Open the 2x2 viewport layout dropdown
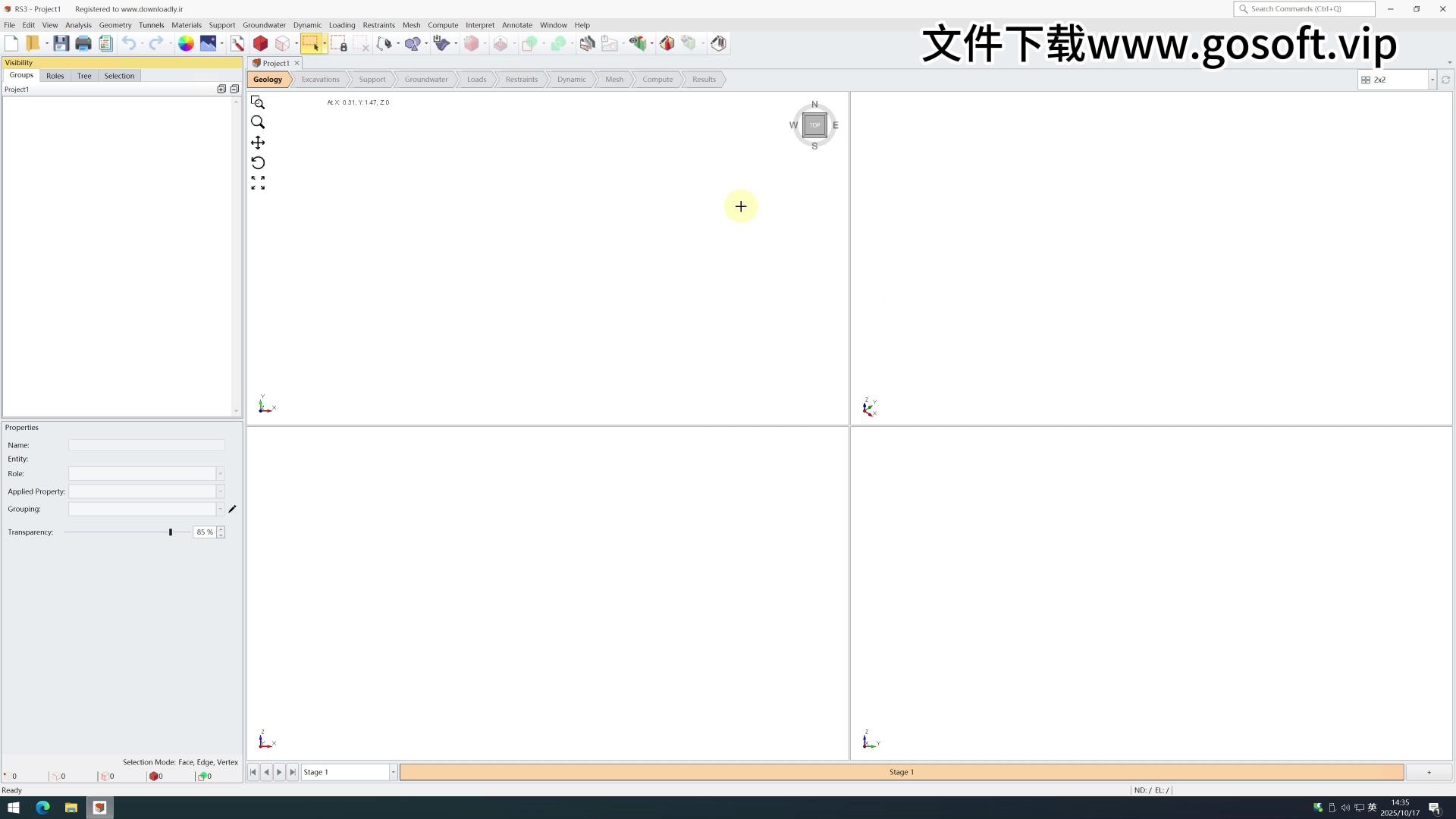The width and height of the screenshot is (1456, 819). (1432, 80)
